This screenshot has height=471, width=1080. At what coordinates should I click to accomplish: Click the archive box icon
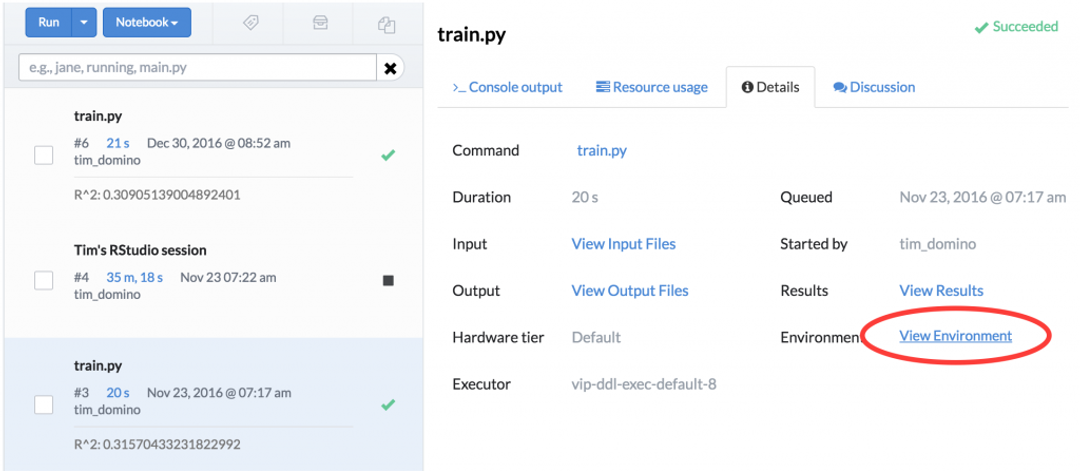[320, 23]
